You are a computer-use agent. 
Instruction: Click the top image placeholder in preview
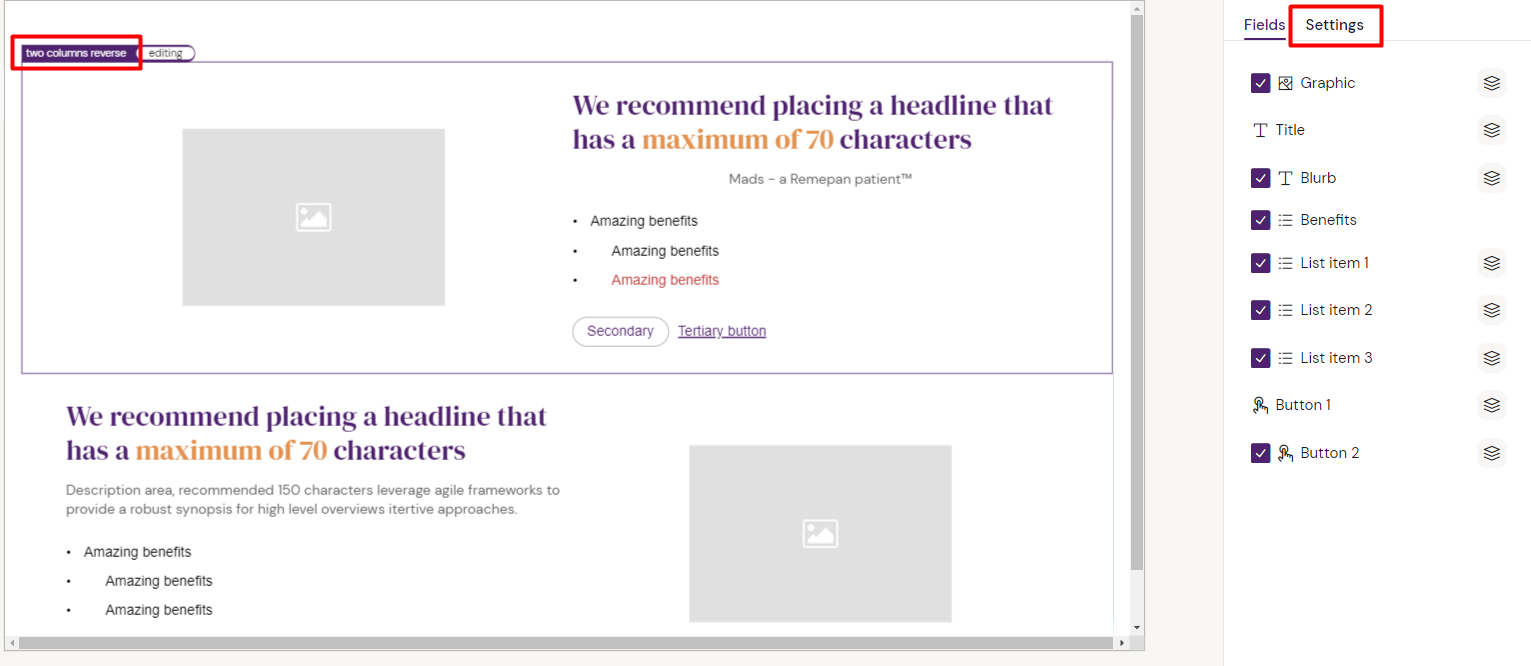[x=313, y=217]
